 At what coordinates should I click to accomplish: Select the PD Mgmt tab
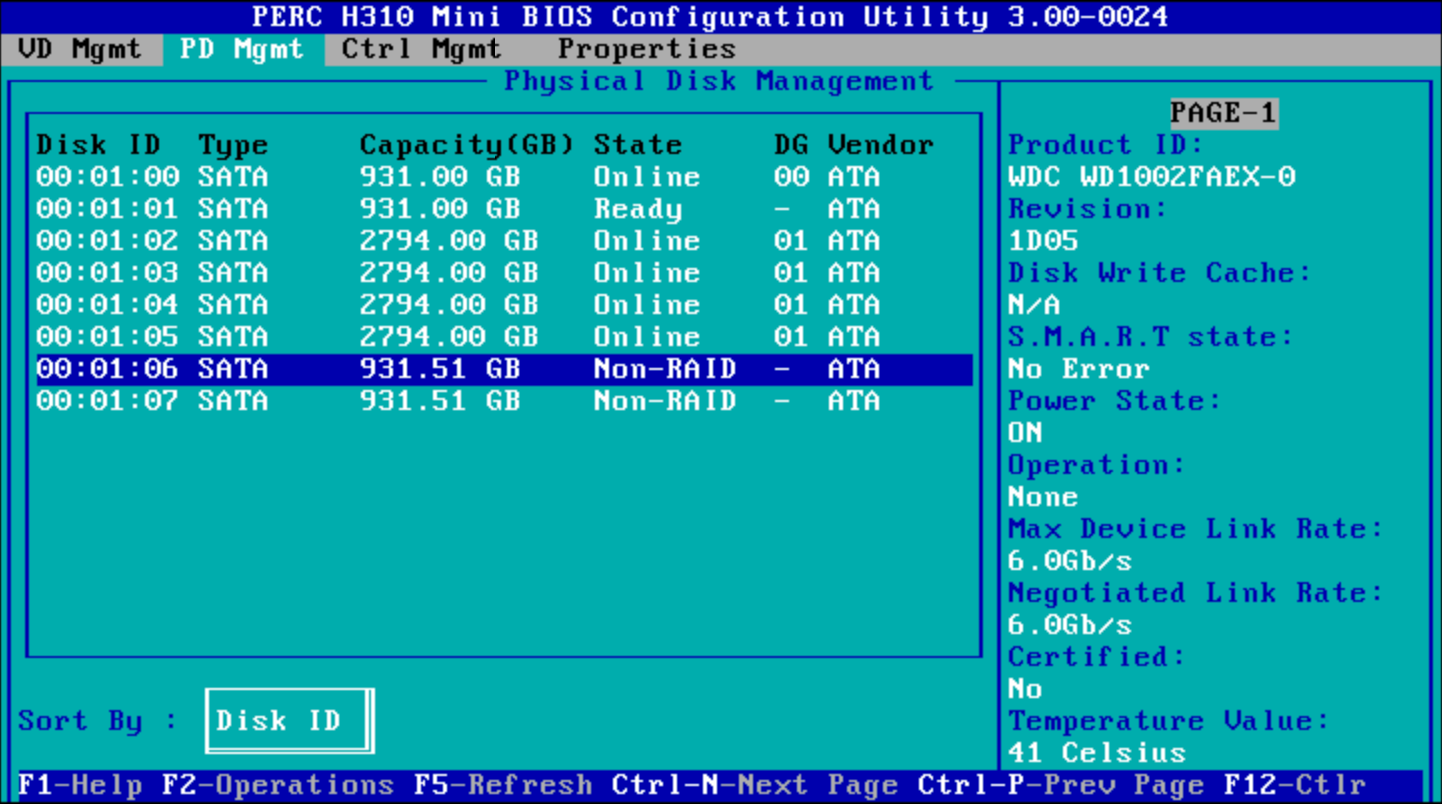[x=242, y=49]
